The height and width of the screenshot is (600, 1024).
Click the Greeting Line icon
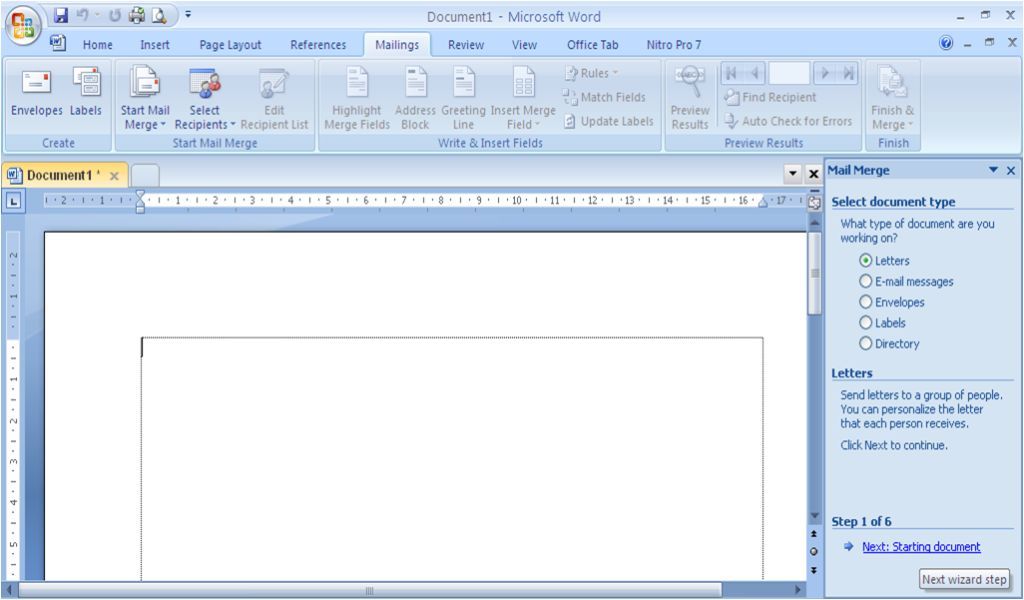461,95
